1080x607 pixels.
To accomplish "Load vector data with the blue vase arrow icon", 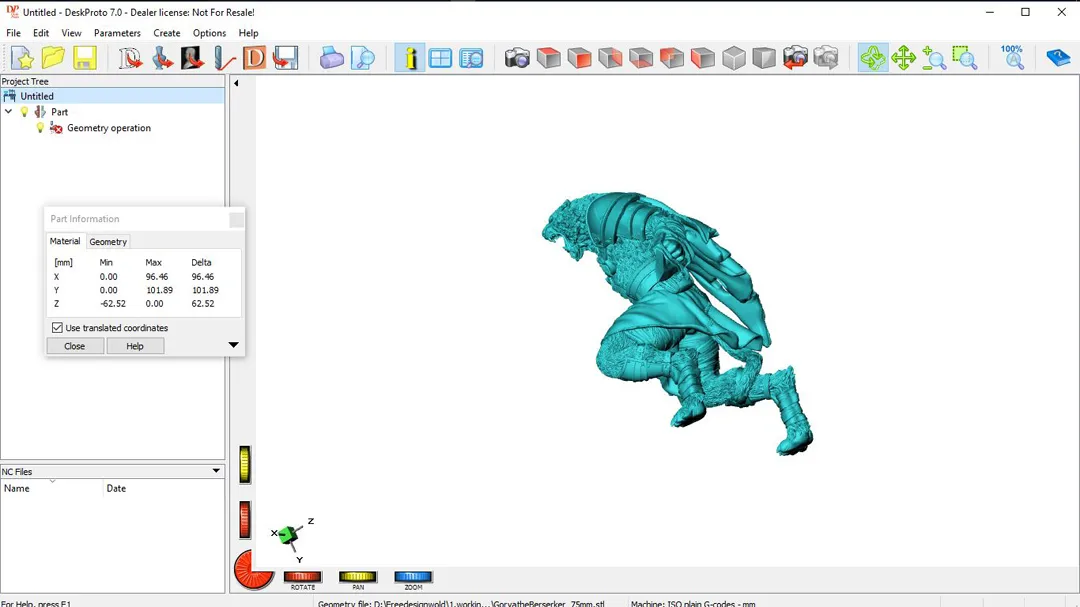I will [162, 58].
